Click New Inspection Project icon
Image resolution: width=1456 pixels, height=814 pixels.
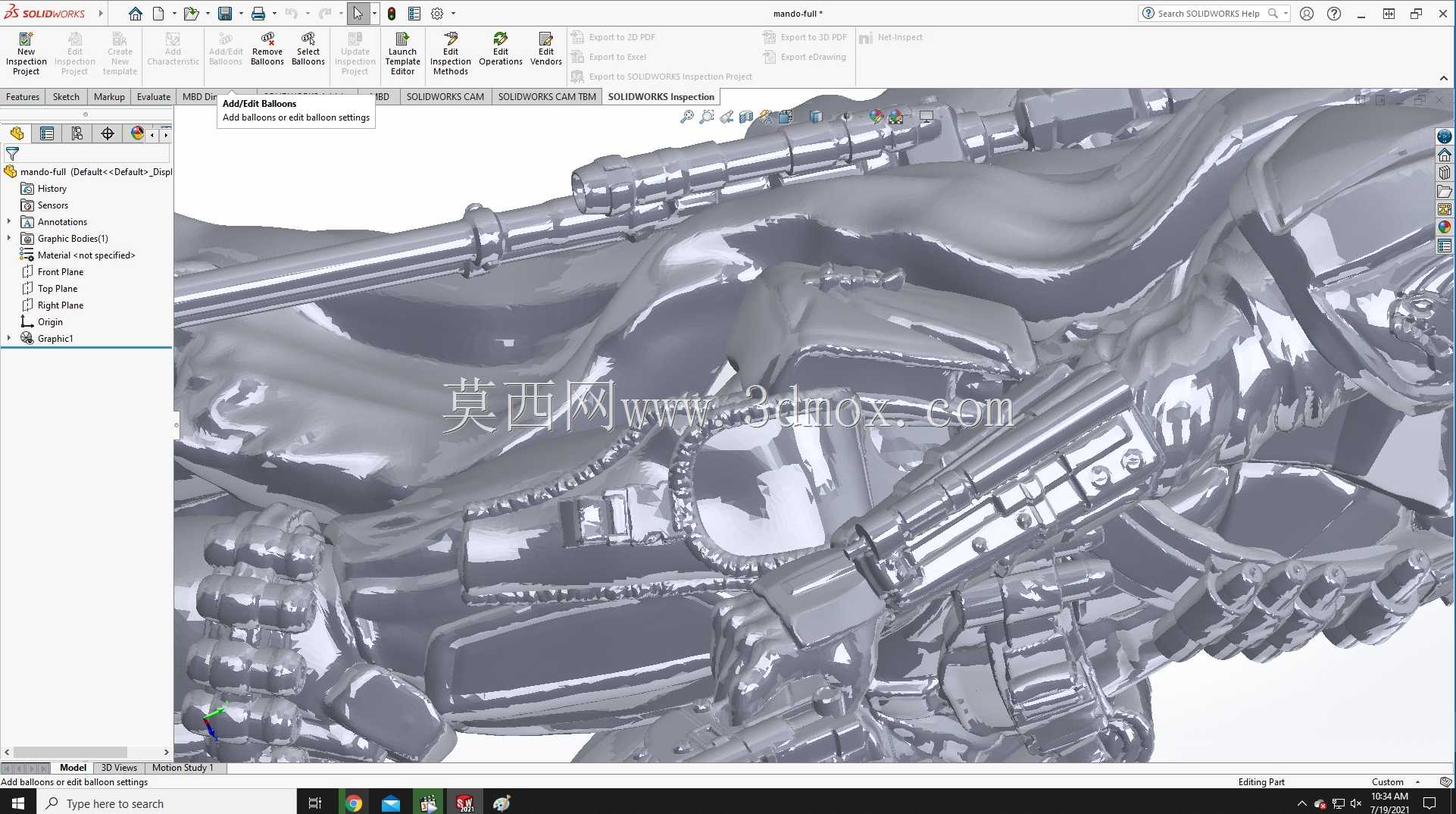pyautogui.click(x=26, y=53)
